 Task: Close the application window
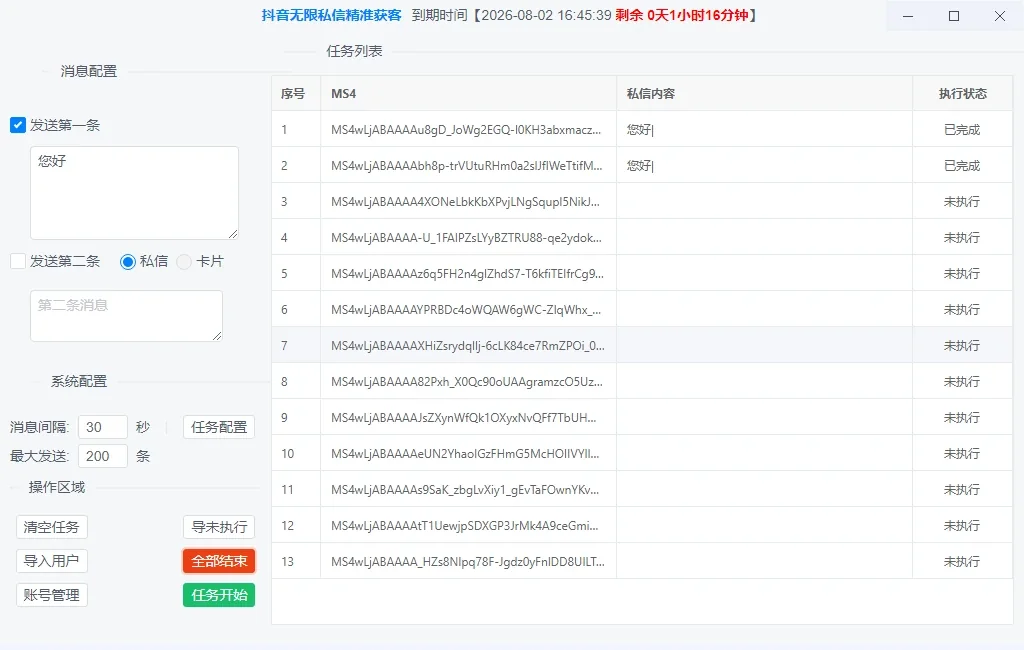(x=1000, y=16)
